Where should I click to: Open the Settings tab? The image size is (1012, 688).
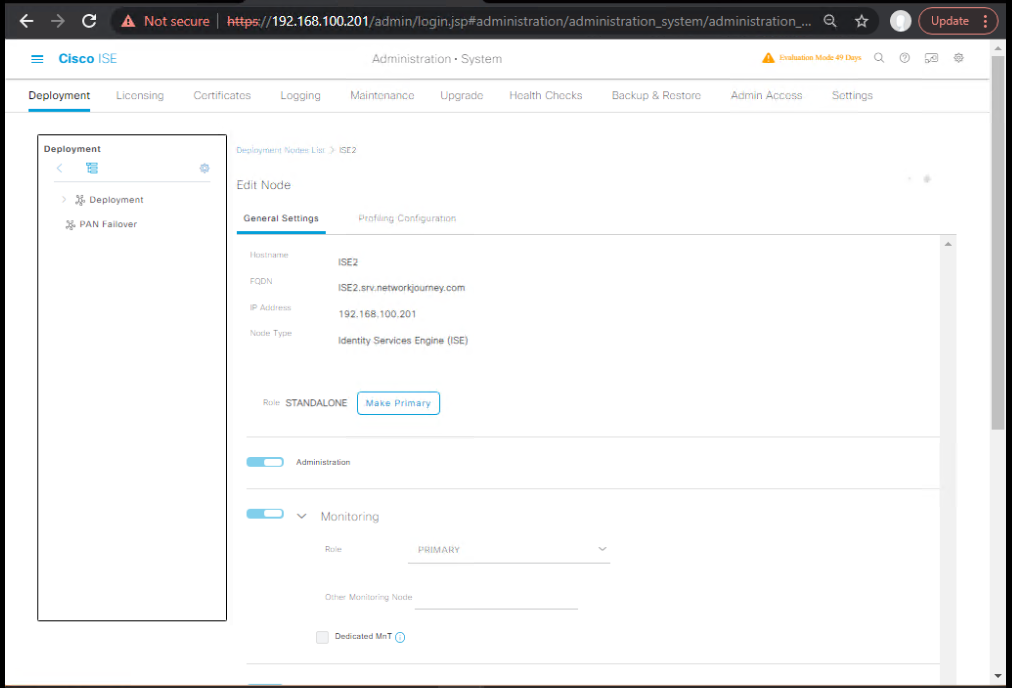(x=852, y=96)
